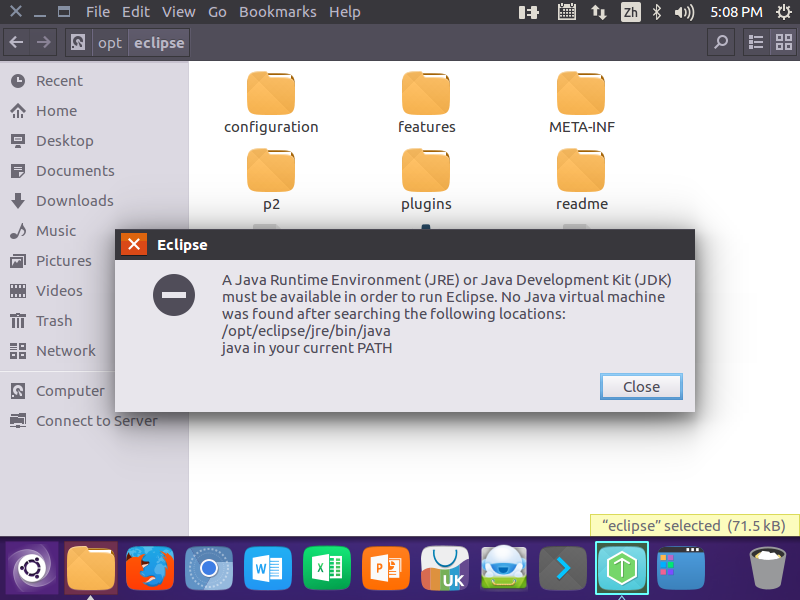The width and height of the screenshot is (800, 600).
Task: Open the File menu
Action: (x=98, y=12)
